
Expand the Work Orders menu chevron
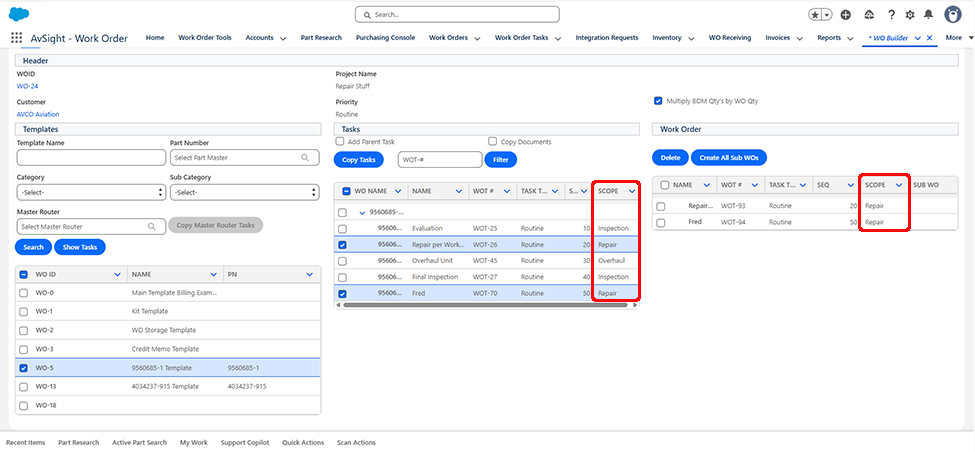coord(477,38)
